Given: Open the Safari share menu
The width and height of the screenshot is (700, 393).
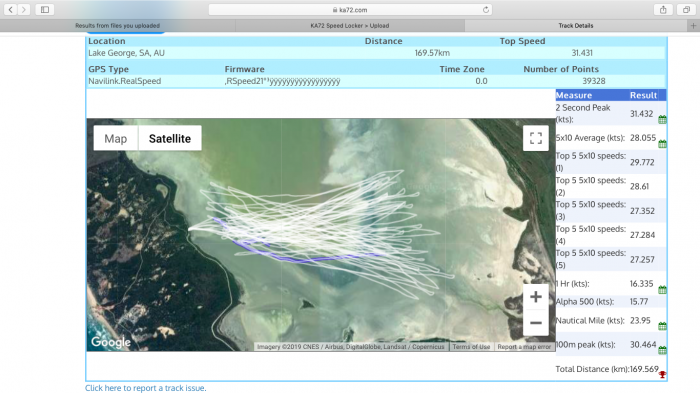Looking at the screenshot, I should (x=663, y=9).
